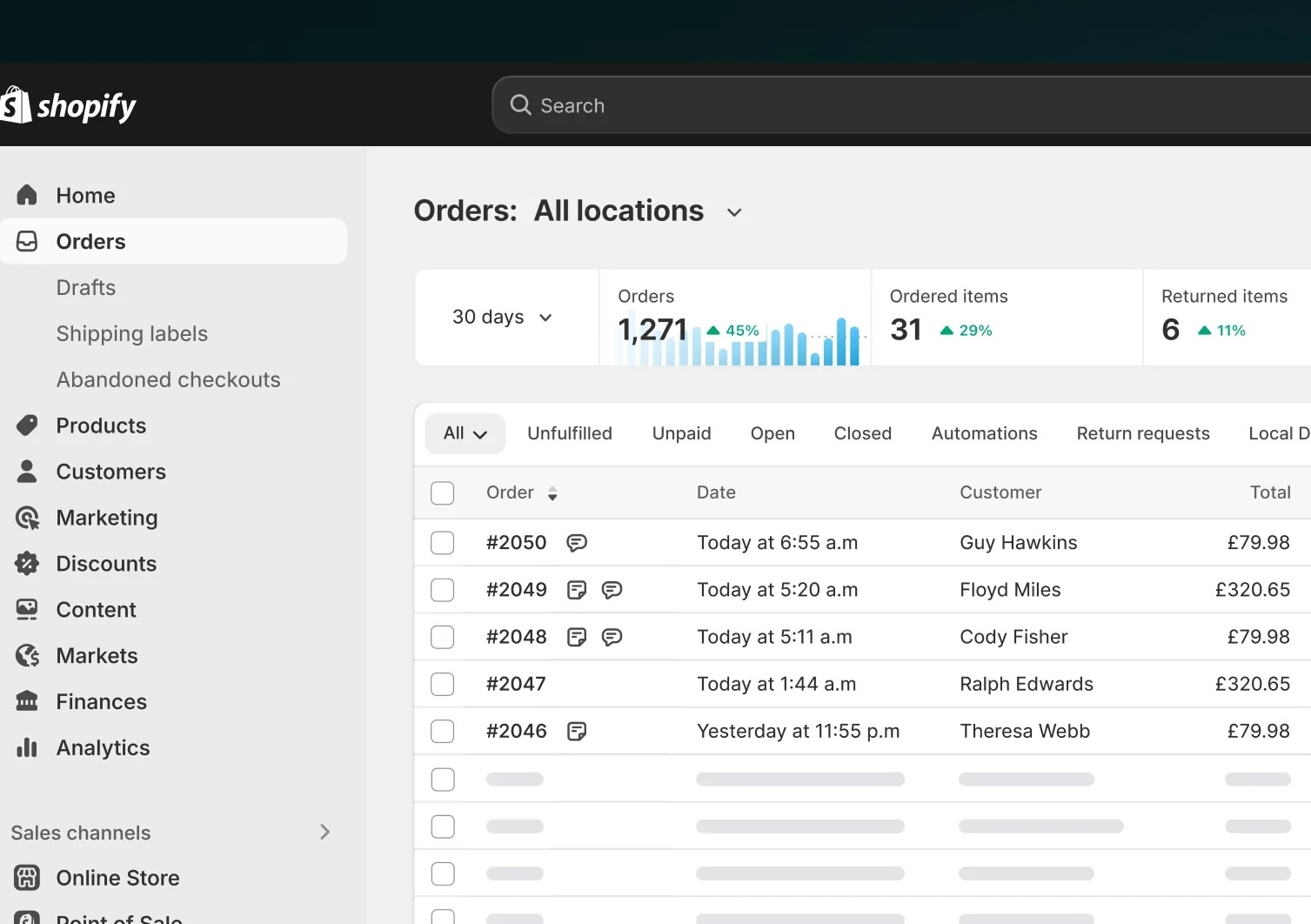The width and height of the screenshot is (1311, 924).
Task: Select the checkbox beside order #2047
Action: pyautogui.click(x=442, y=684)
